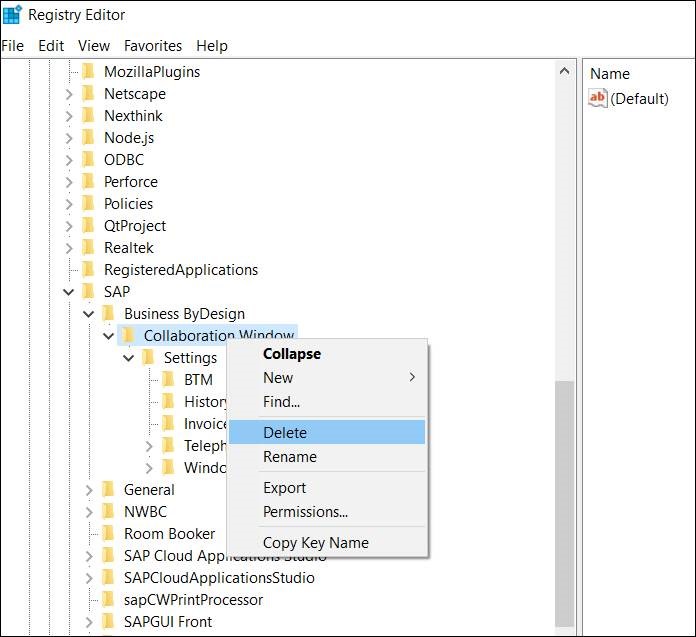This screenshot has height=637, width=696.
Task: Open the Help menu
Action: 212,46
